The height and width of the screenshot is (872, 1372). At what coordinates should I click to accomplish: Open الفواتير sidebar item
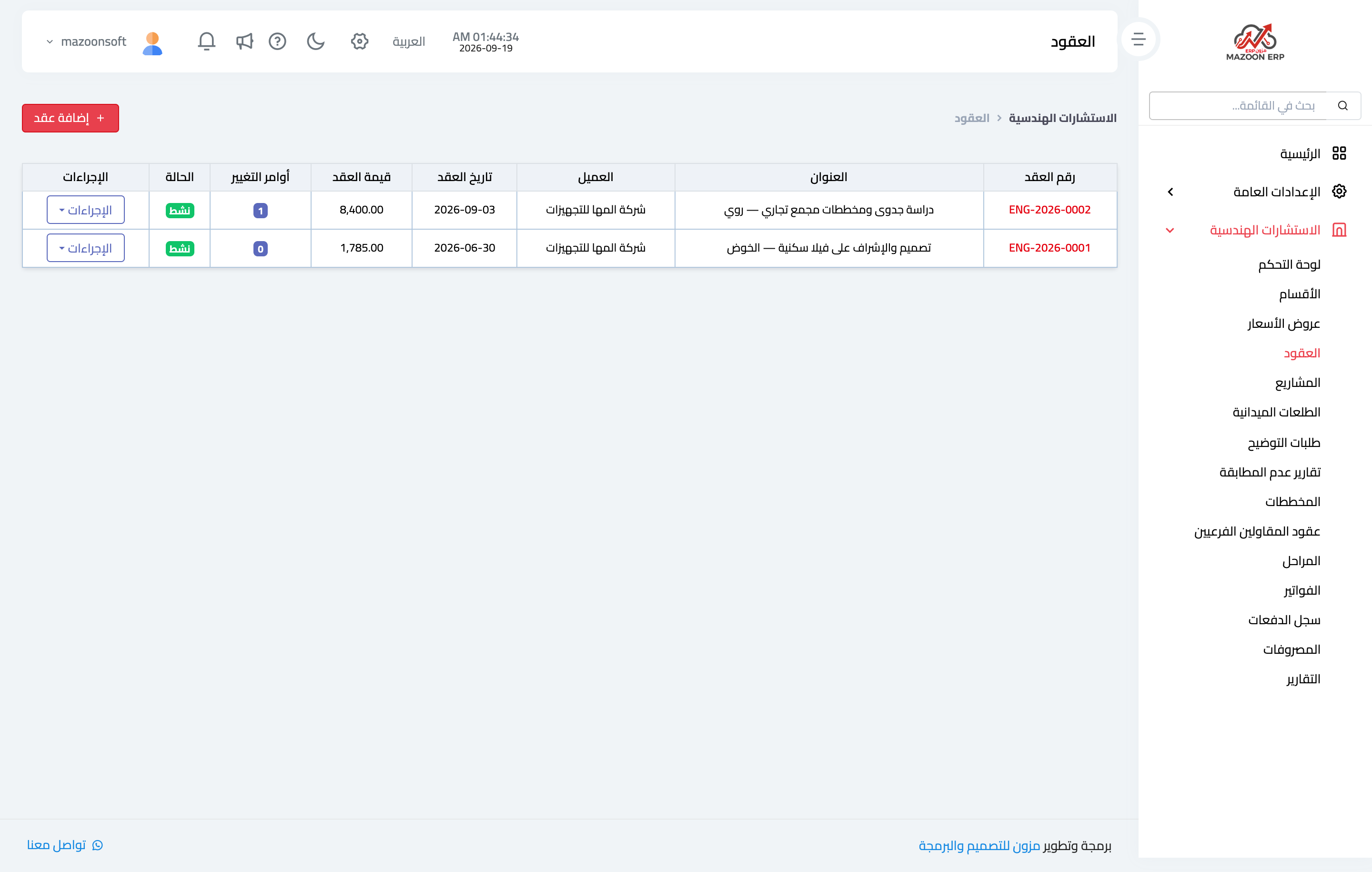(1302, 590)
